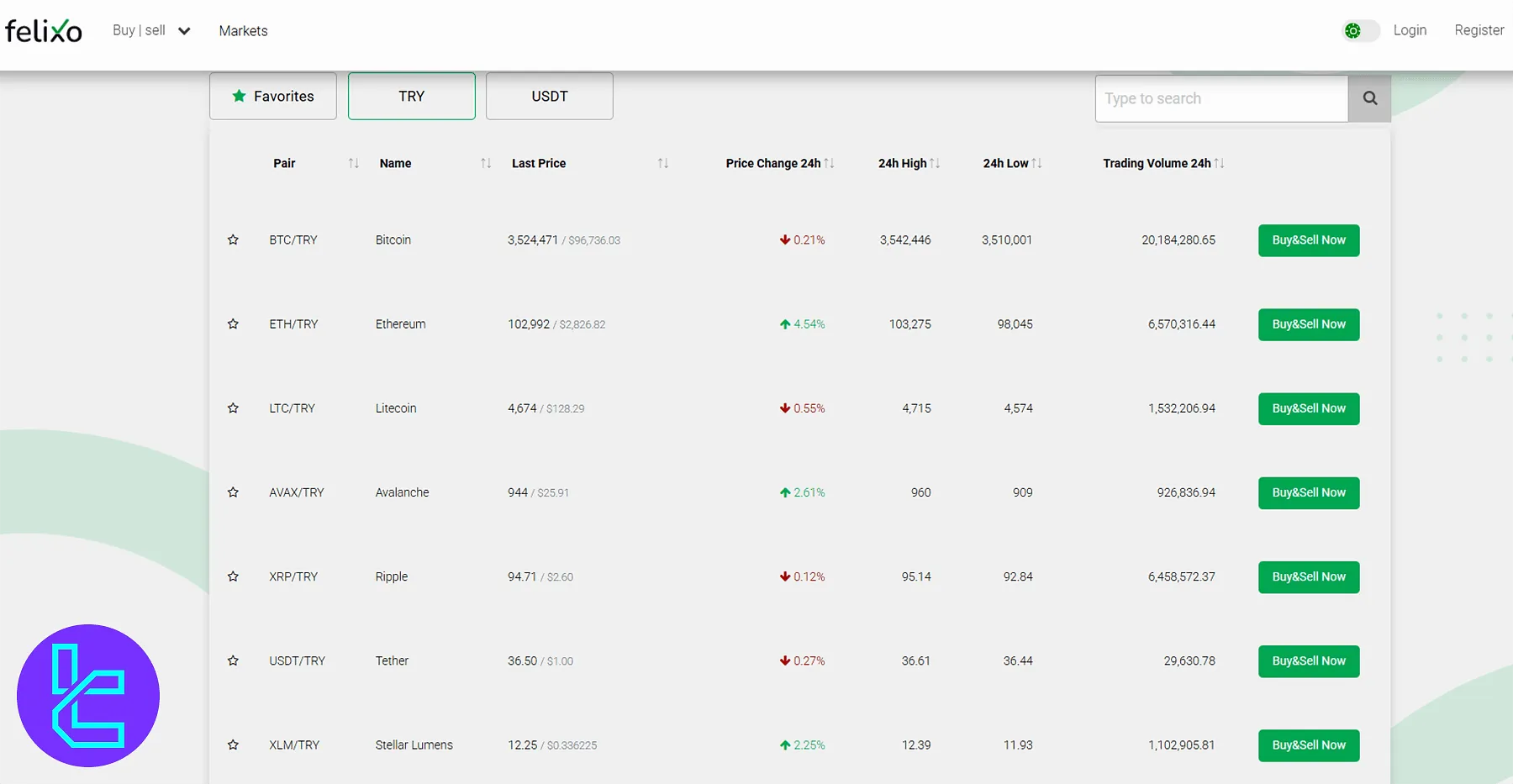The image size is (1513, 784).
Task: Select the USDT/TRY pair text
Action: (297, 660)
